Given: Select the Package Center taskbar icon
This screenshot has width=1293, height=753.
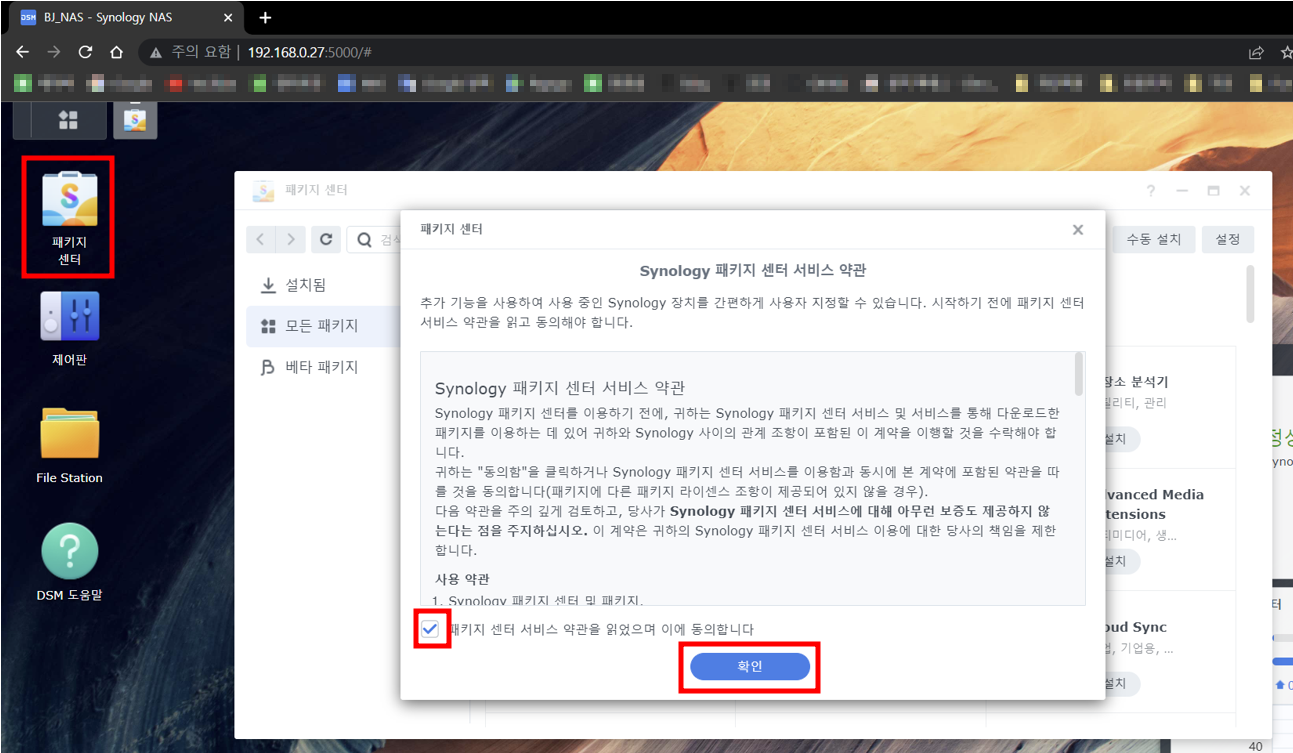Looking at the screenshot, I should [135, 121].
